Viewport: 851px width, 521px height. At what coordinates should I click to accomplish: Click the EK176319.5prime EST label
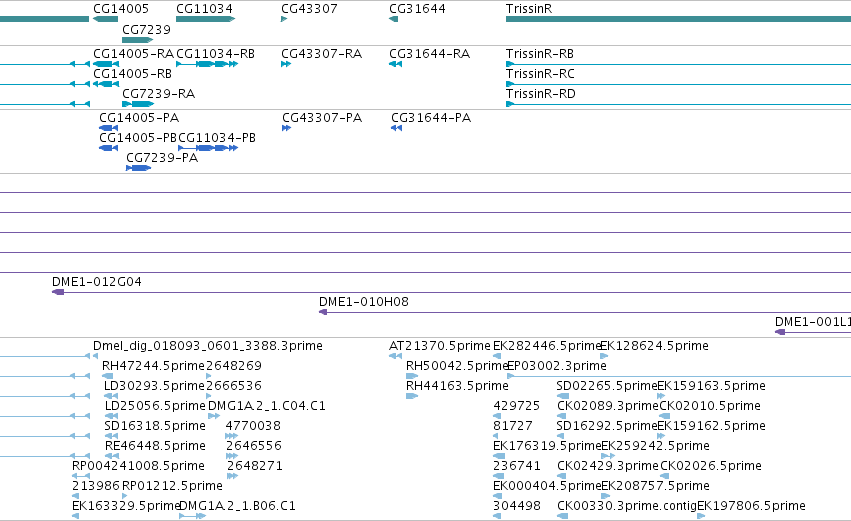click(547, 446)
